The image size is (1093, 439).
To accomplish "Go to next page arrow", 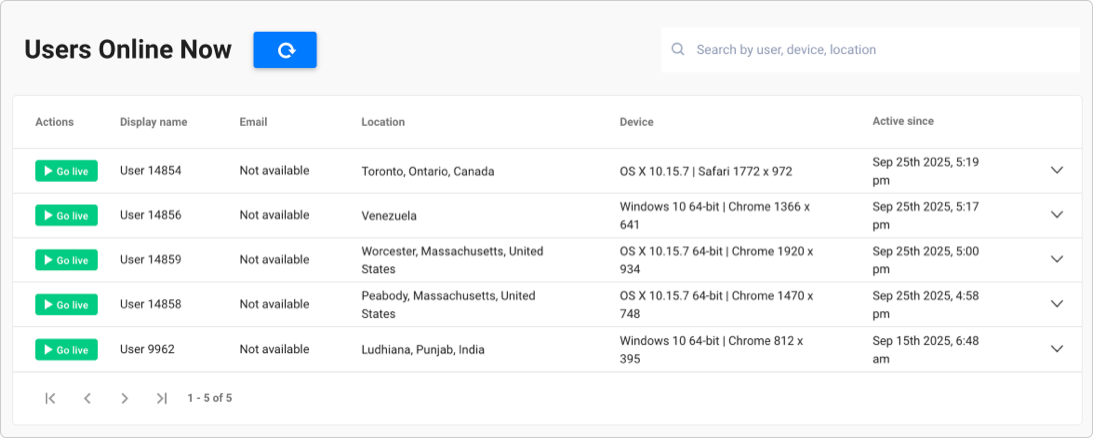I will click(124, 399).
